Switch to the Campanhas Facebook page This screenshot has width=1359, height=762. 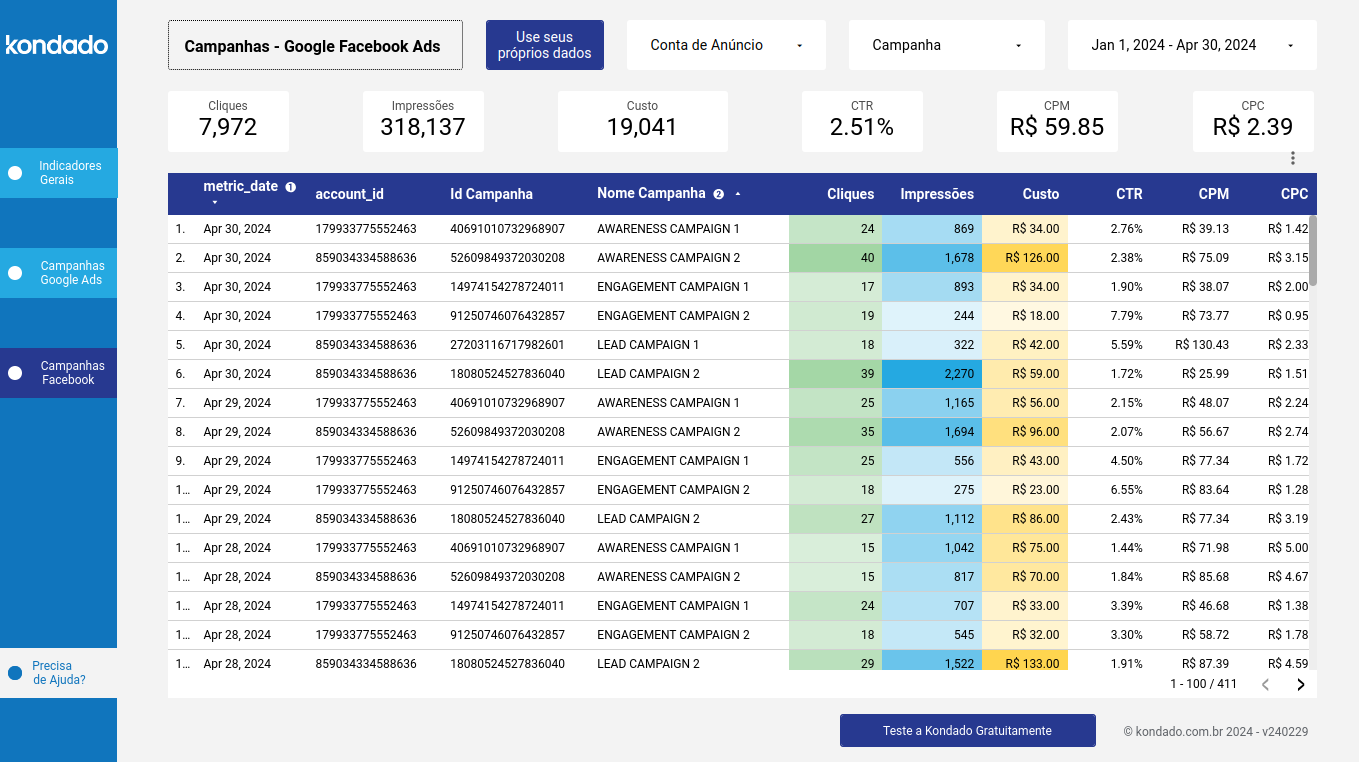(x=72, y=372)
